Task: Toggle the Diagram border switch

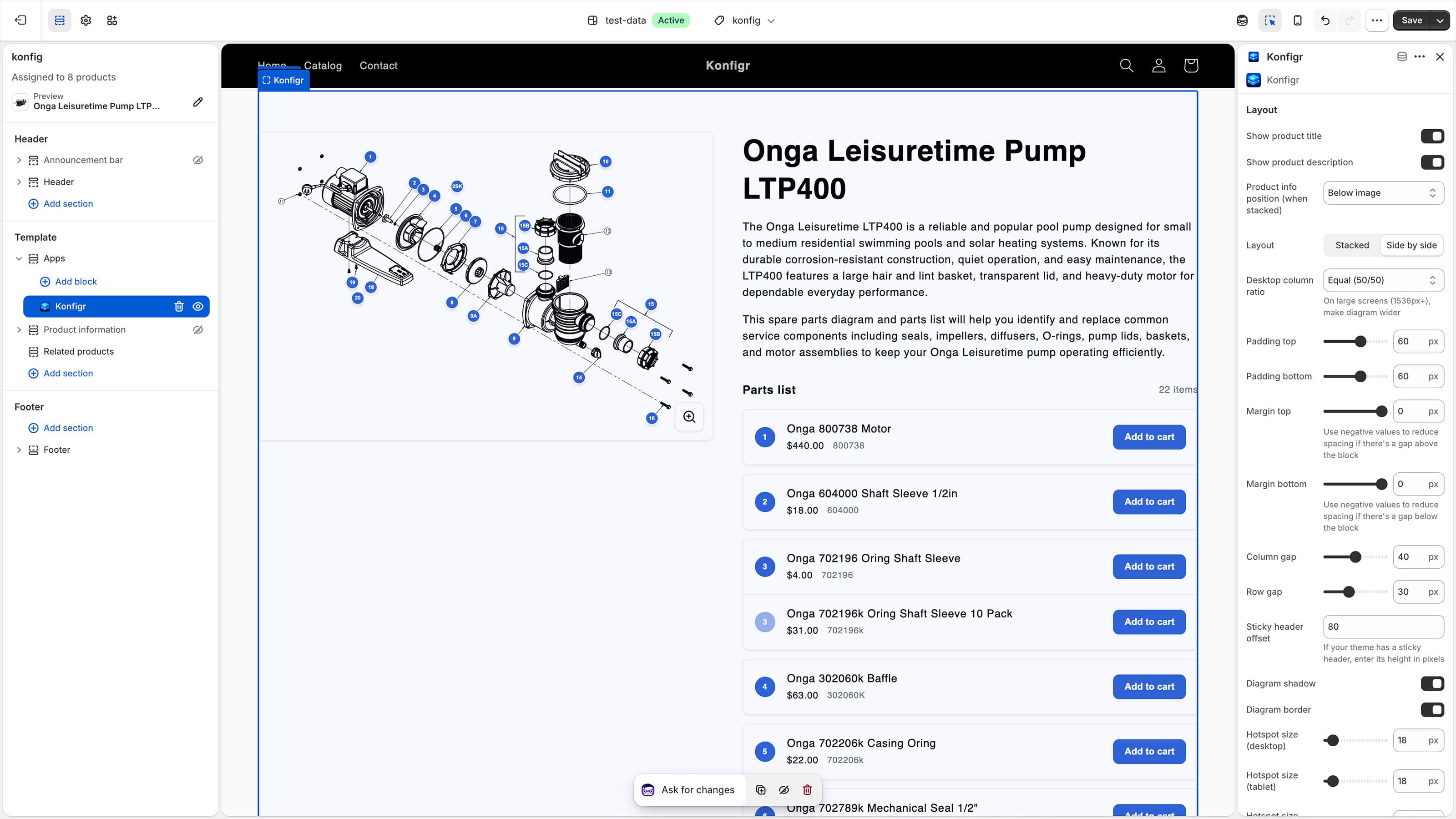Action: (1432, 709)
